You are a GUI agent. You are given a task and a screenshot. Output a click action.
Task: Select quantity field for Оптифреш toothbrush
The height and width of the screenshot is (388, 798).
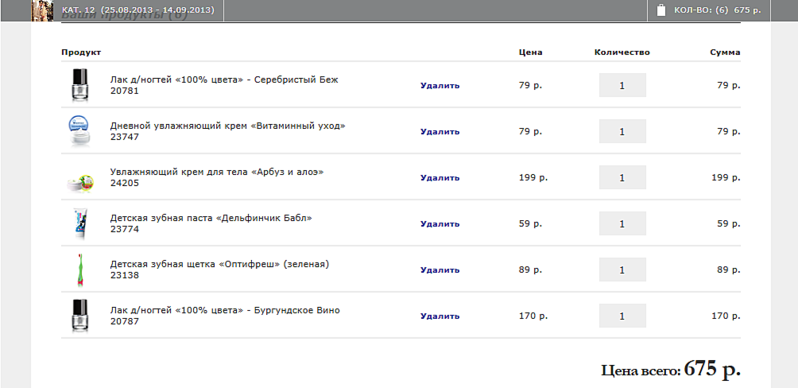click(622, 269)
